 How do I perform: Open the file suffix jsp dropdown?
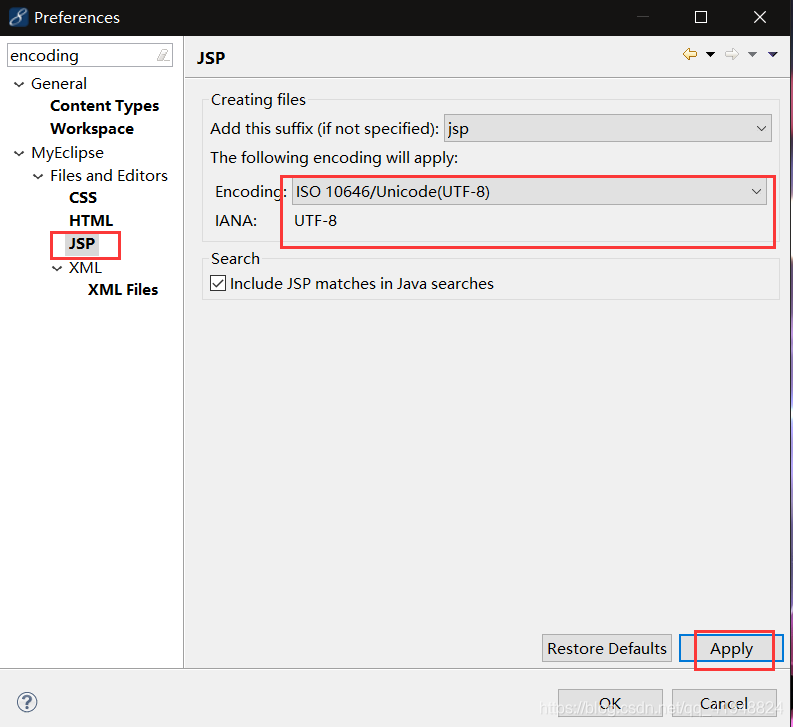(x=607, y=128)
